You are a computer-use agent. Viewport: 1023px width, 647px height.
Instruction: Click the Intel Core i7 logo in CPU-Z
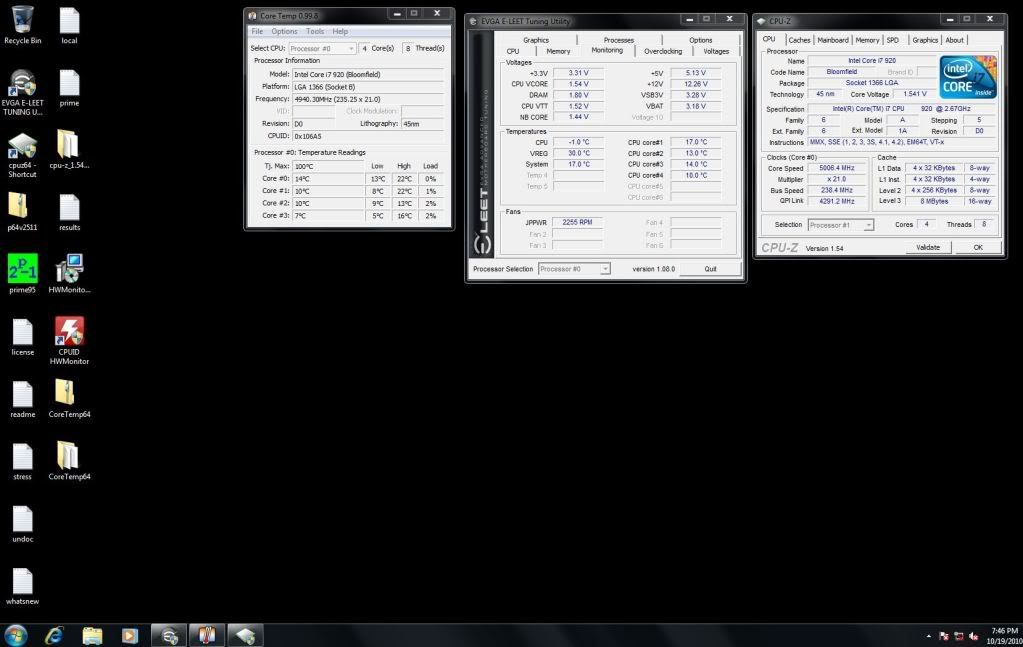[x=968, y=77]
